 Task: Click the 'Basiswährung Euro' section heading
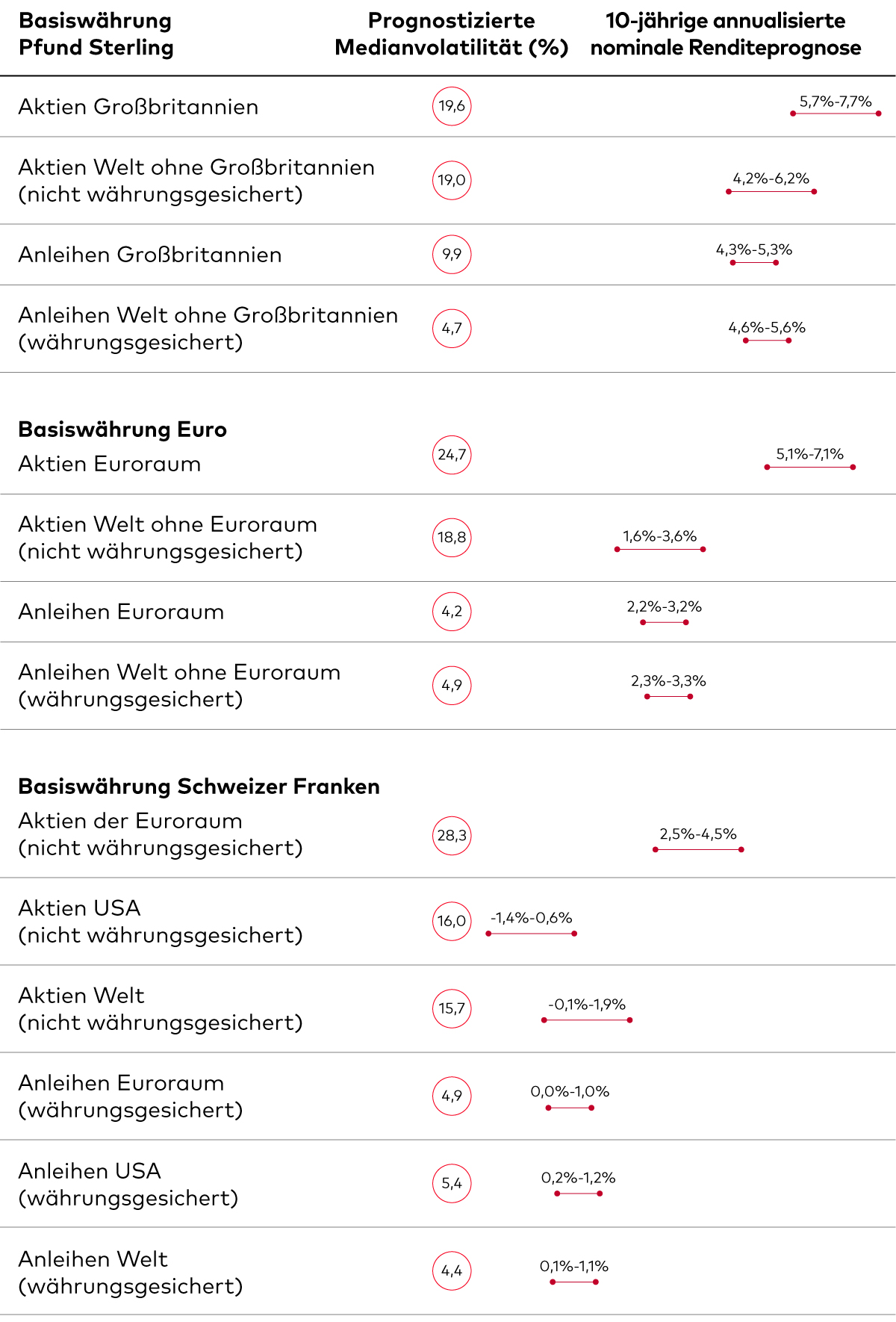(122, 429)
